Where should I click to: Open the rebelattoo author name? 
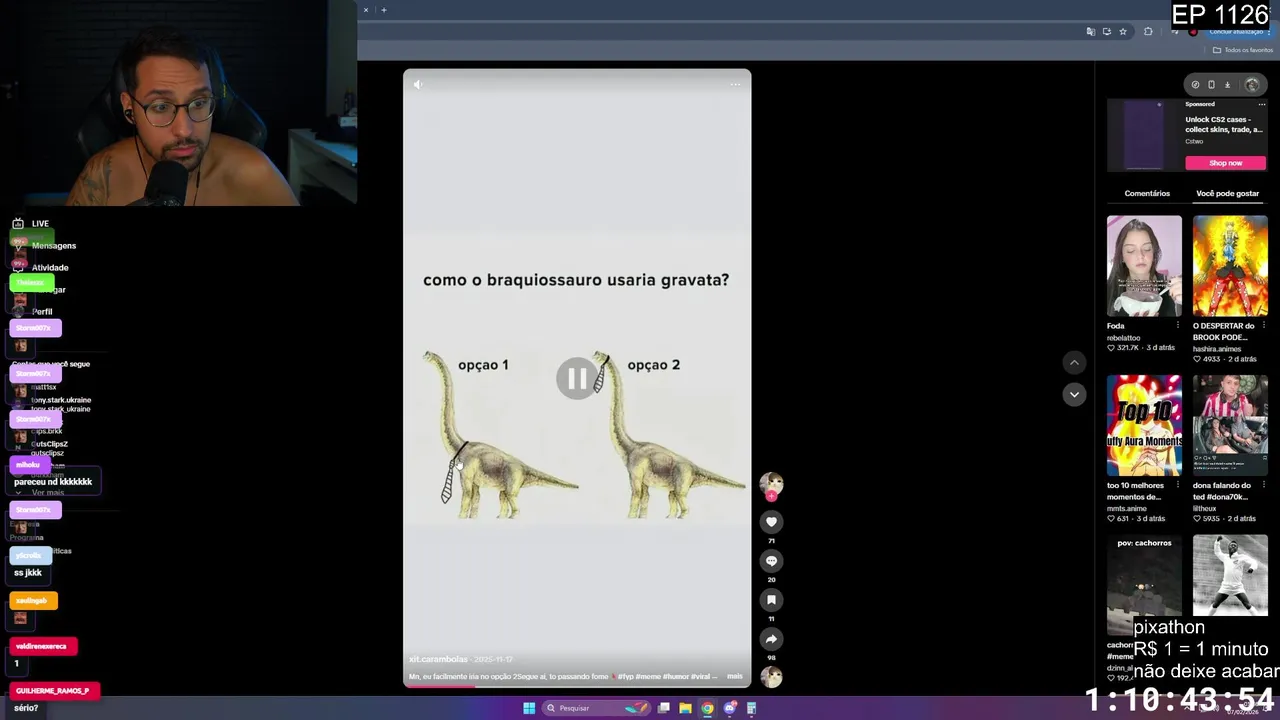[x=1123, y=338]
